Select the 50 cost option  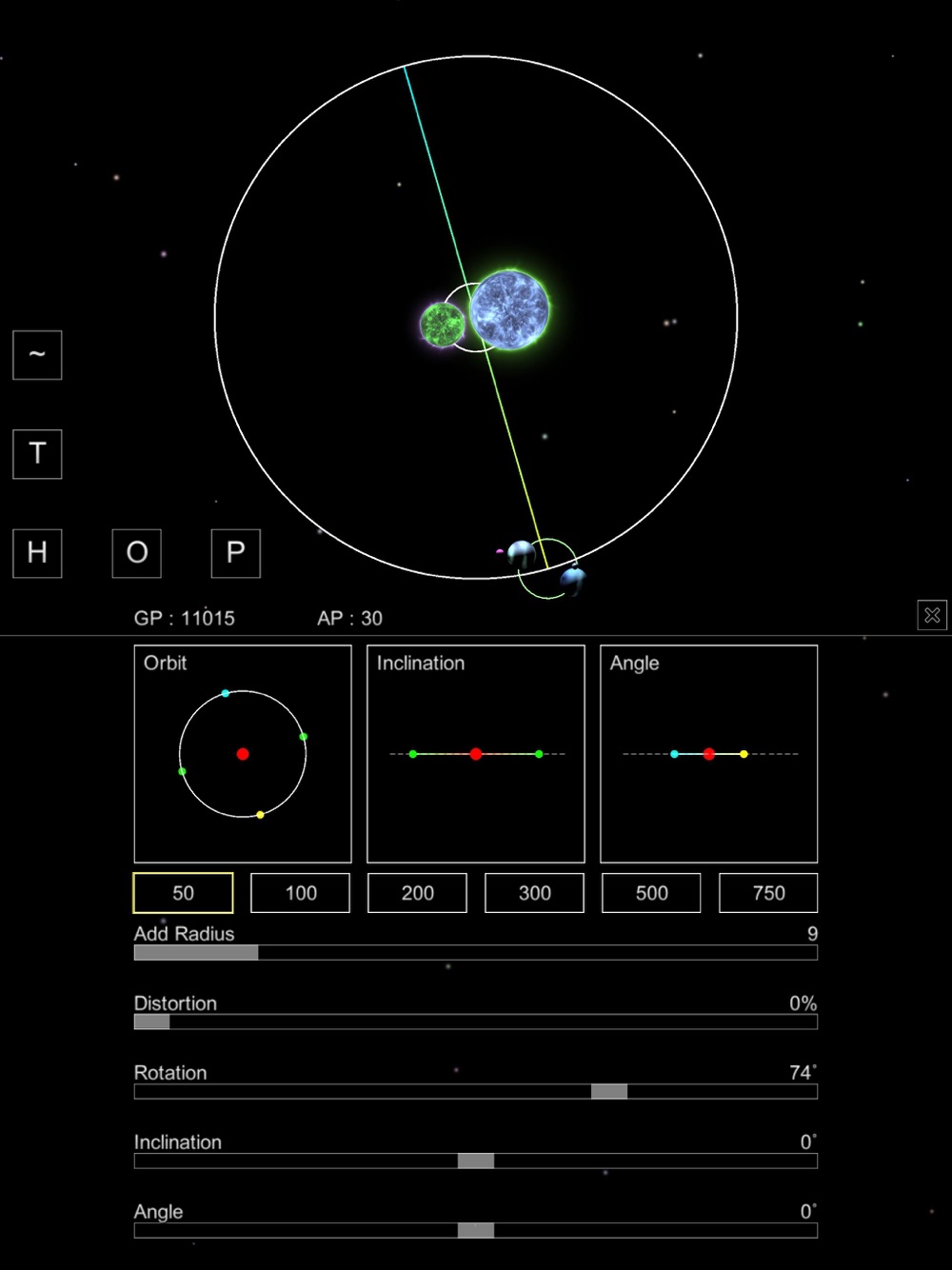pos(183,893)
